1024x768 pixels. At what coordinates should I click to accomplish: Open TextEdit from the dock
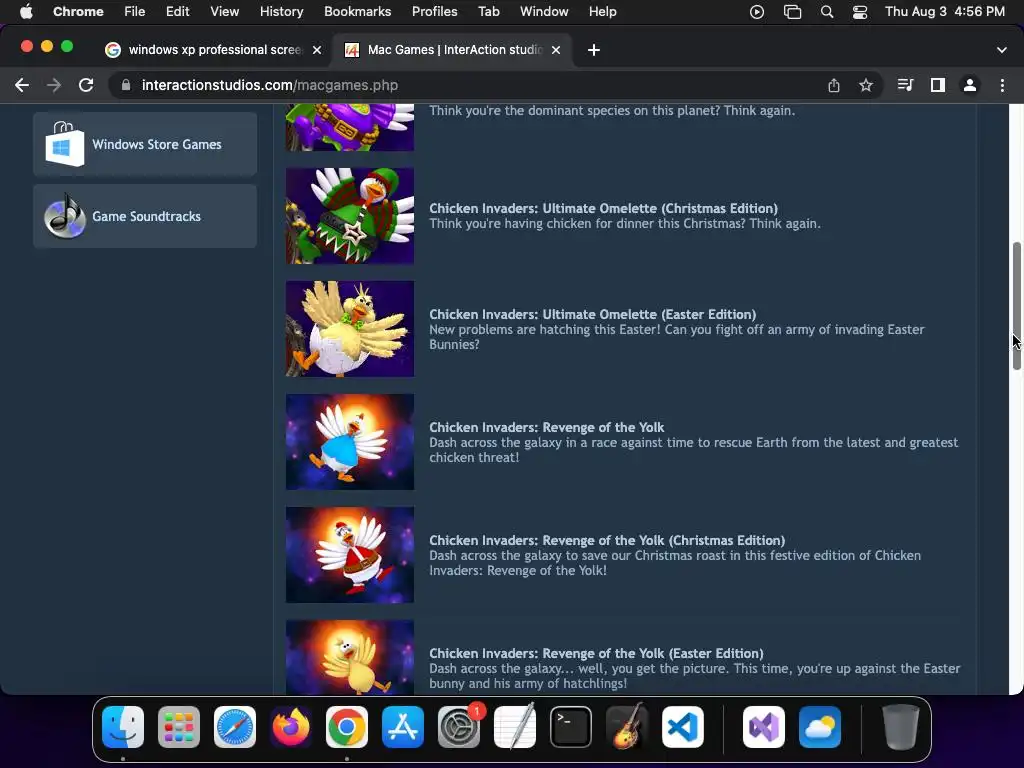tap(515, 727)
